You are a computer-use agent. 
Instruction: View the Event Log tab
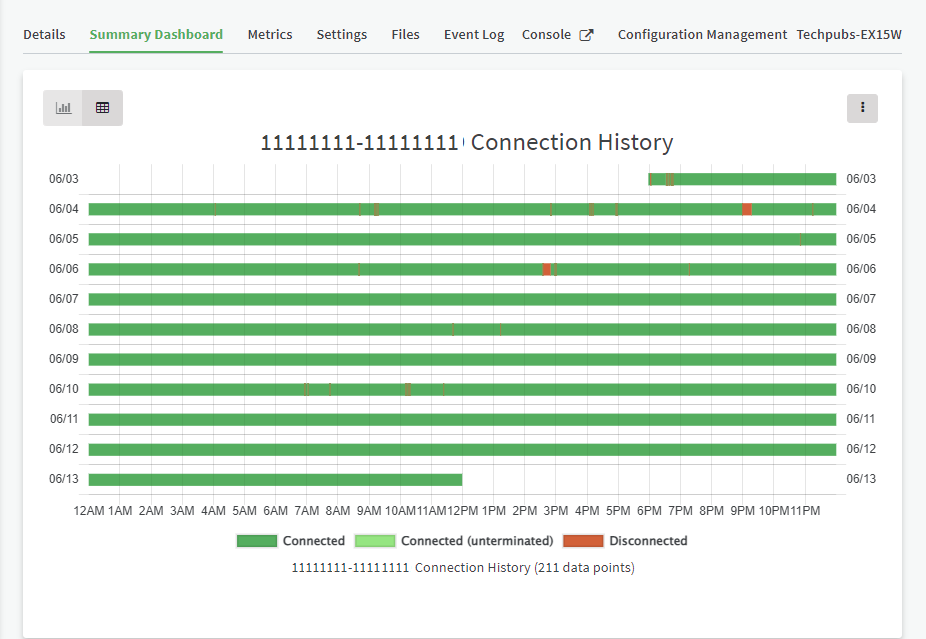pos(474,35)
